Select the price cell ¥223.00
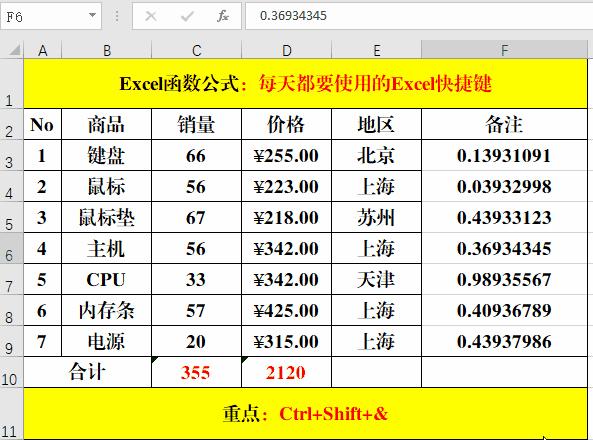The height and width of the screenshot is (440, 593). click(x=286, y=186)
